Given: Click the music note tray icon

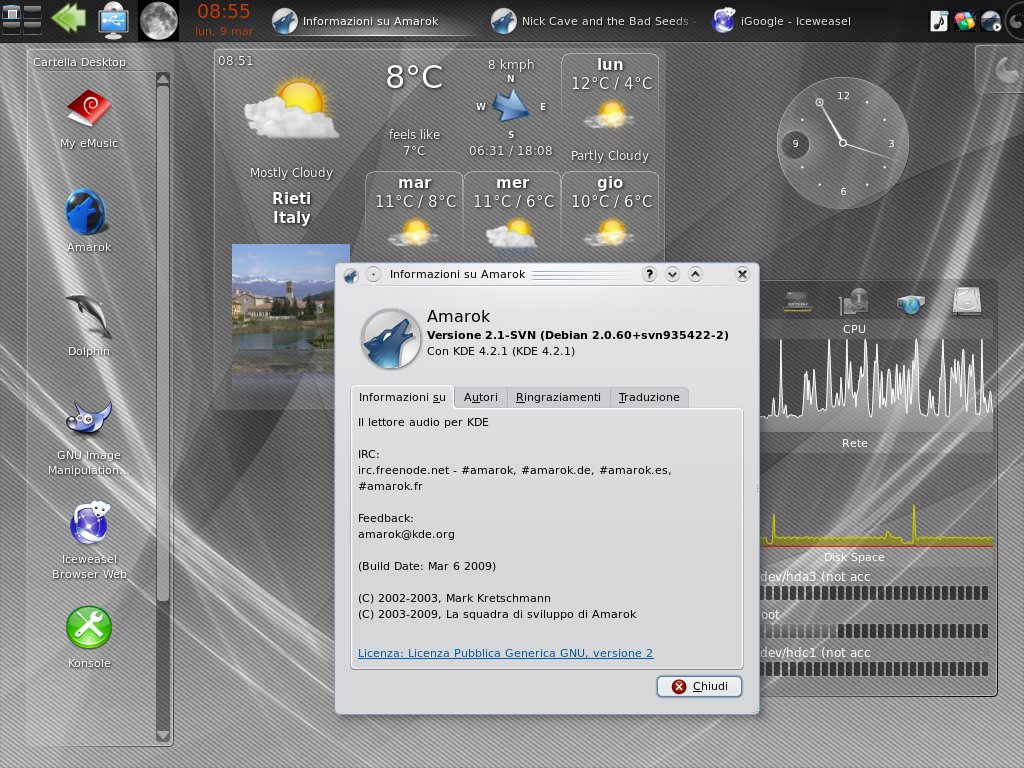Looking at the screenshot, I should click(939, 21).
